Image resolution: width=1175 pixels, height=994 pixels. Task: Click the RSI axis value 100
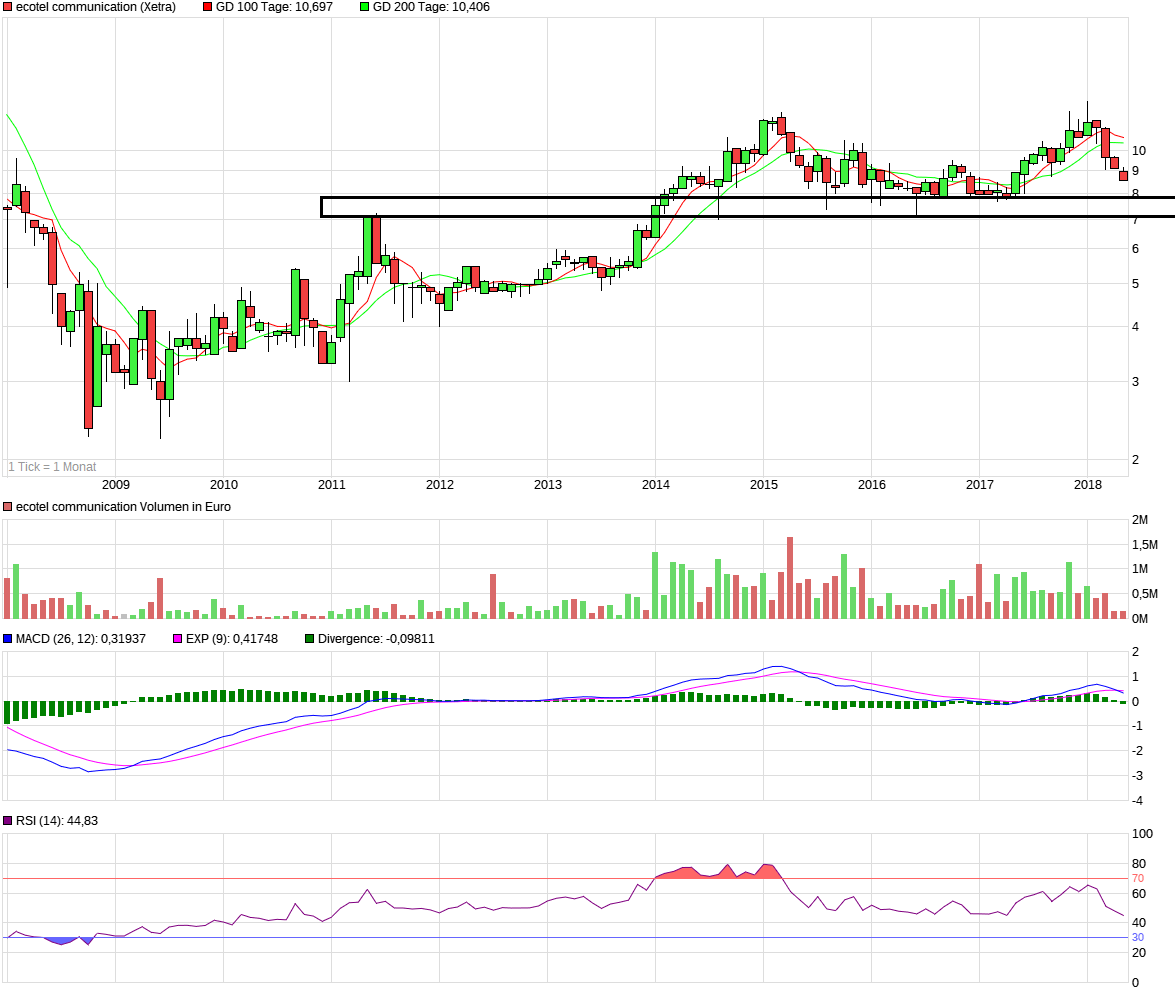coord(1142,834)
